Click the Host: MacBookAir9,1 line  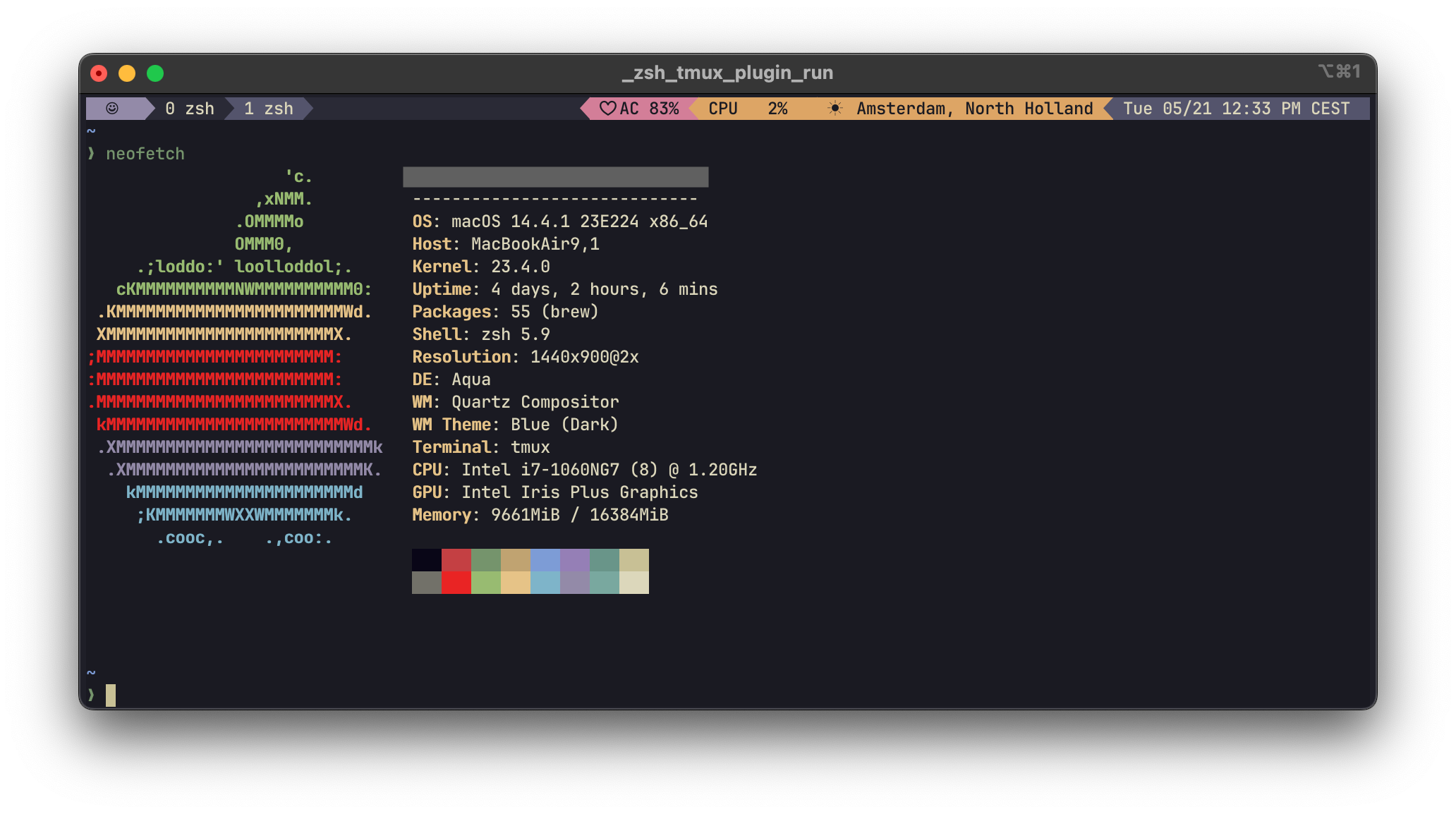pyautogui.click(x=506, y=244)
